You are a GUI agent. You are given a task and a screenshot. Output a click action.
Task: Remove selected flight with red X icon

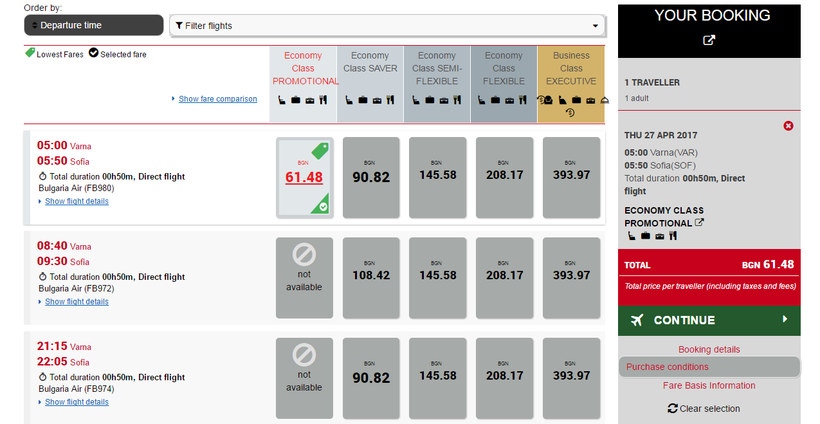[788, 125]
